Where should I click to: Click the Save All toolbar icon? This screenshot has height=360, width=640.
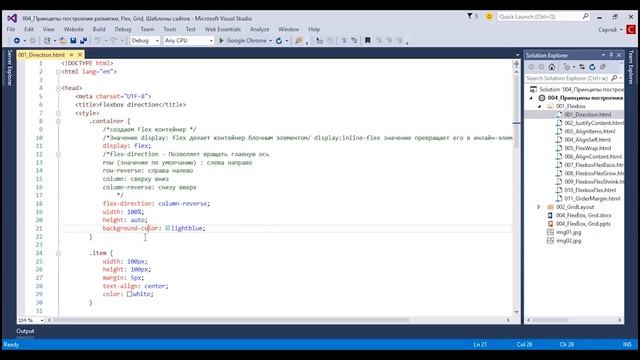coord(84,40)
